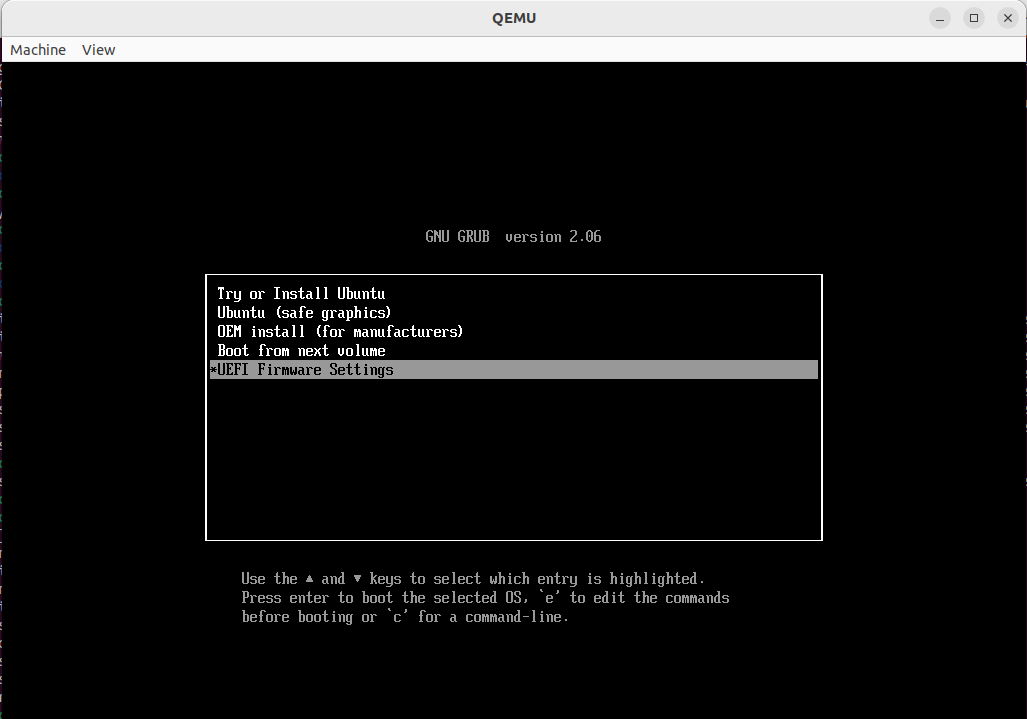Open the Machine menu
Screen dimensions: 1027x719
[38, 50]
